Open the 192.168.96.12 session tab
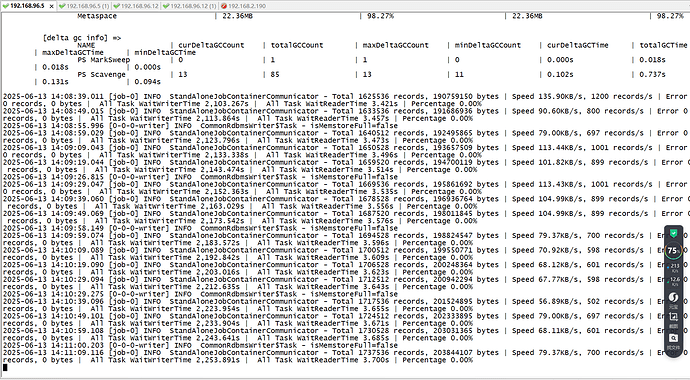 point(136,6)
